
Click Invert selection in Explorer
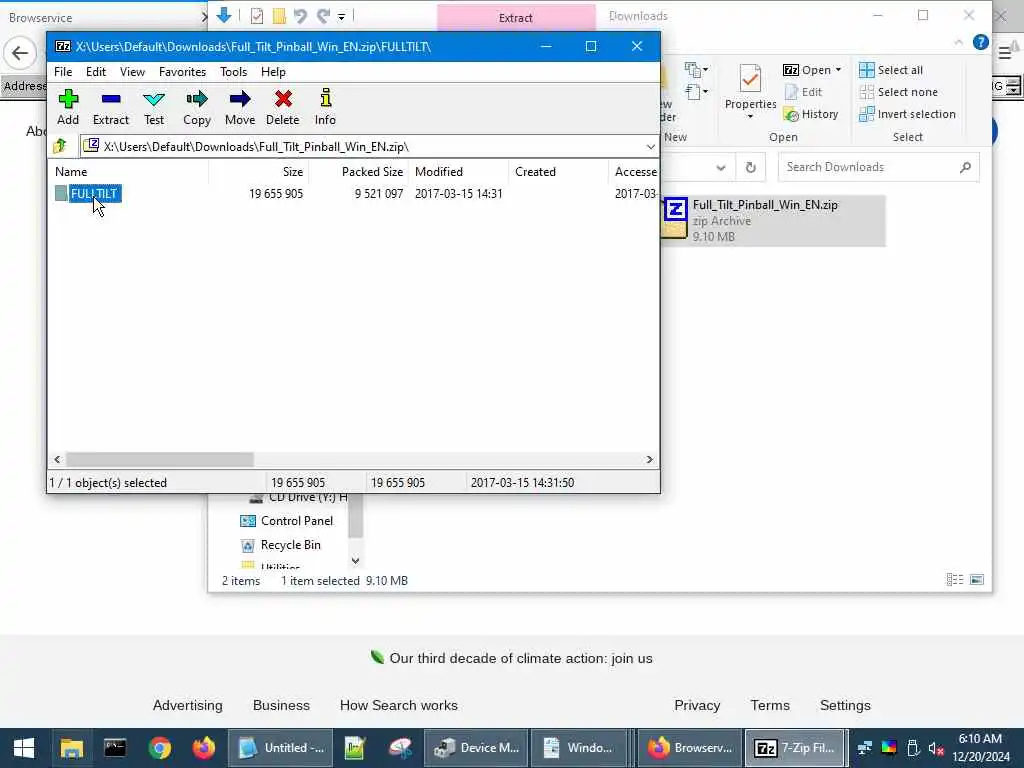click(x=908, y=114)
